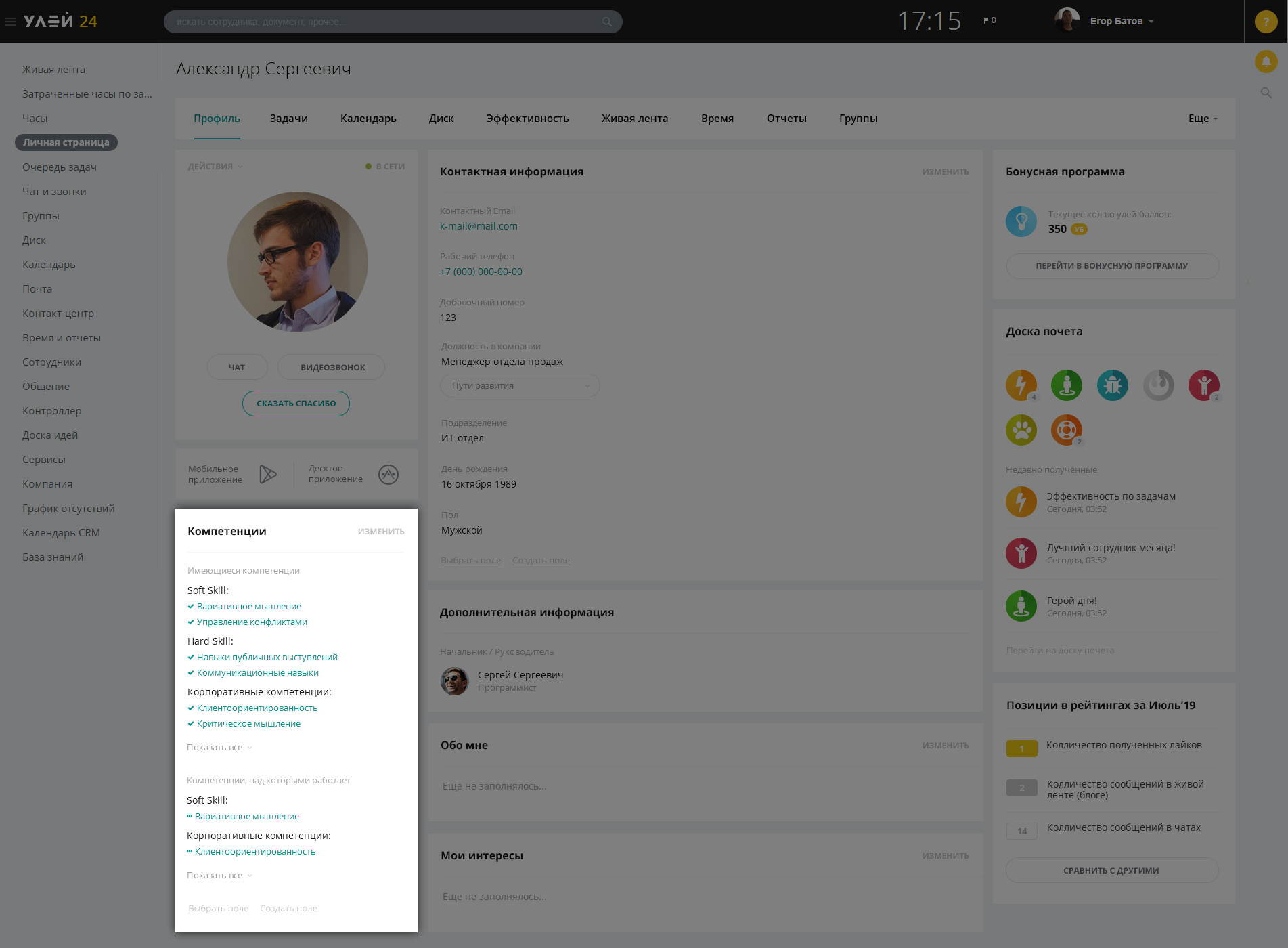Select orange lightning badge on honor board
The width and height of the screenshot is (1288, 948).
(x=1021, y=385)
